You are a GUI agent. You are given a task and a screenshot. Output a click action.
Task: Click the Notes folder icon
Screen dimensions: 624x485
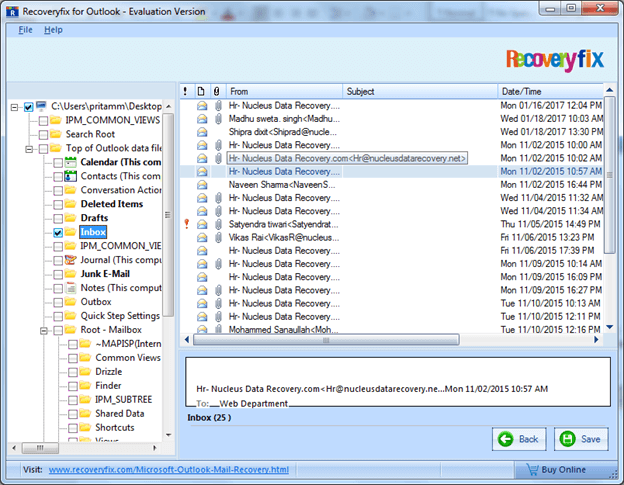[x=70, y=288]
